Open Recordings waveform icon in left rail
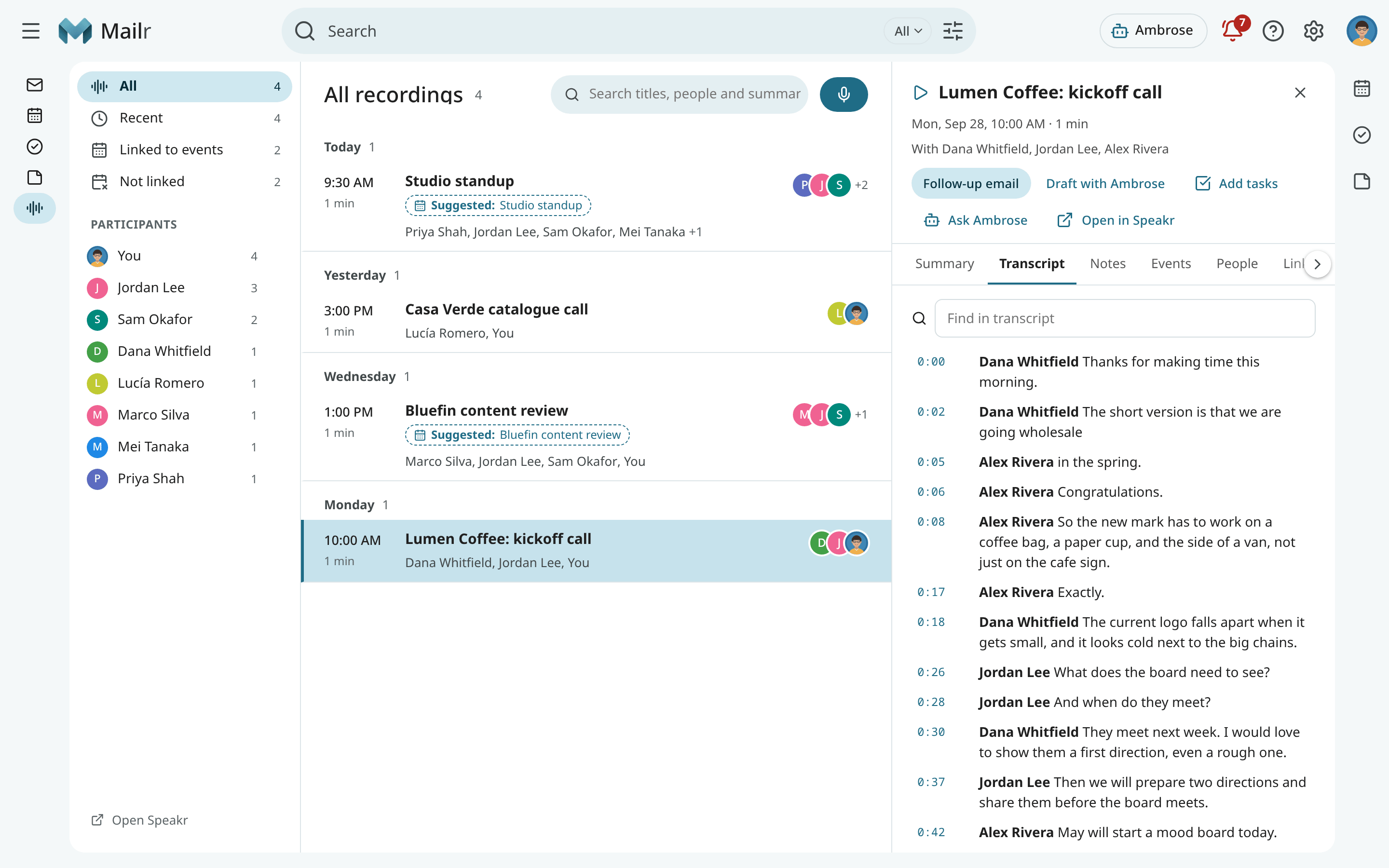The height and width of the screenshot is (868, 1389). 34,208
